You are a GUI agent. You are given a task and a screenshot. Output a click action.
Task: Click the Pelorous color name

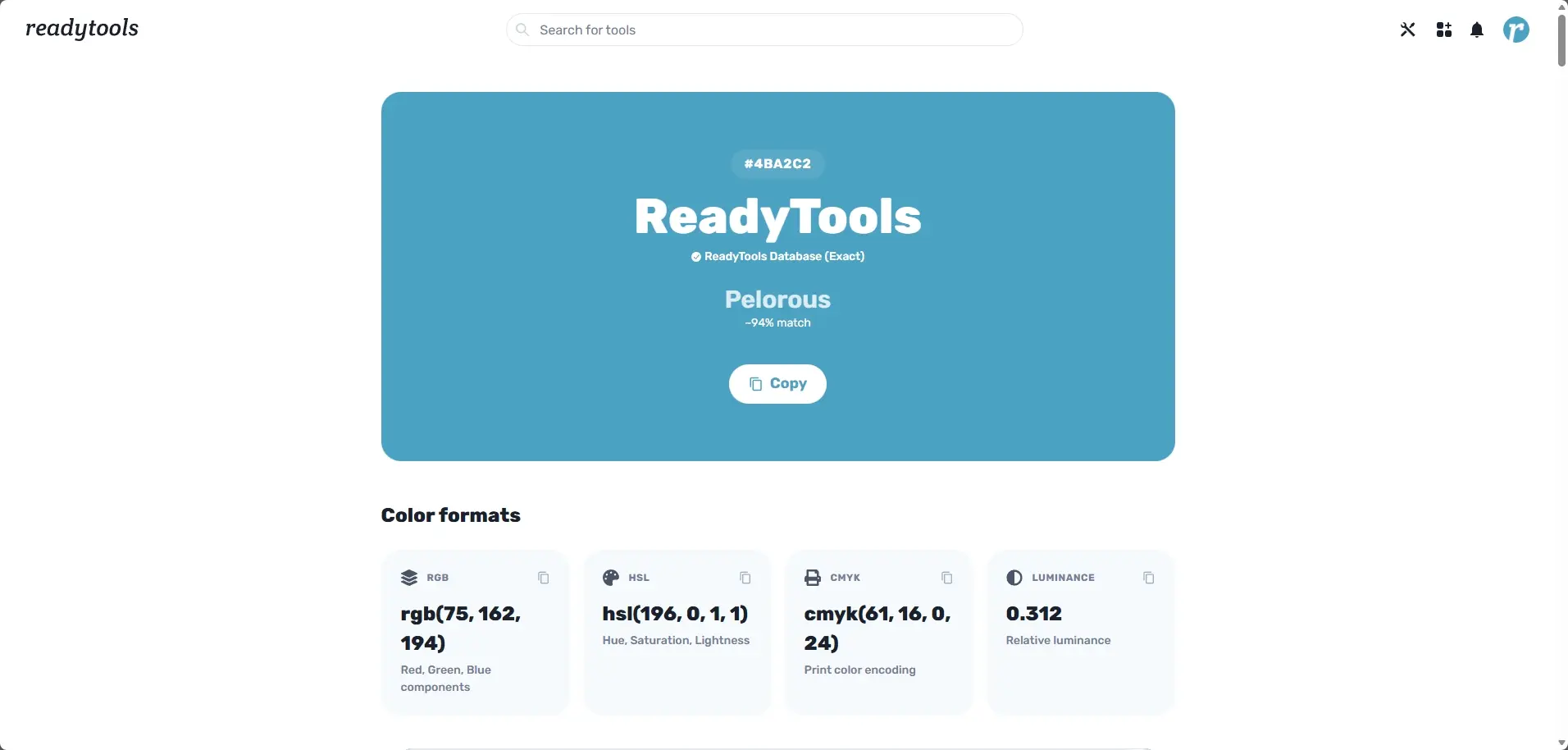777,300
